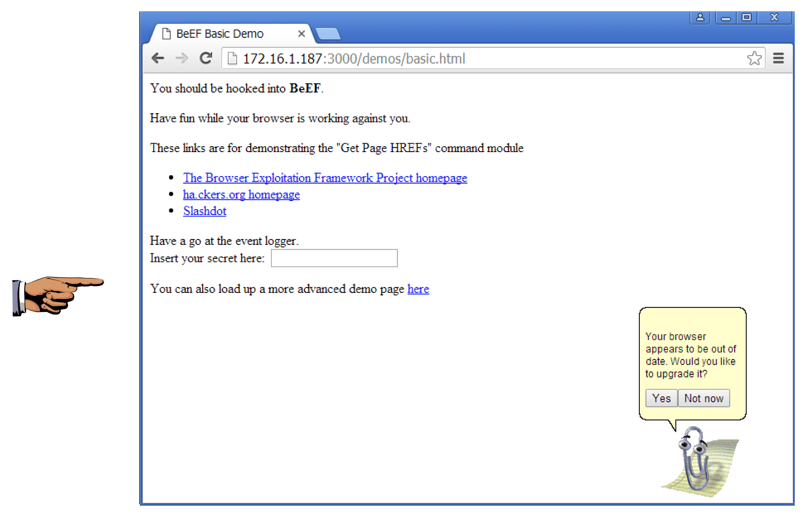Open the user profile button in title bar
Image resolution: width=804 pixels, height=517 pixels.
pos(700,17)
